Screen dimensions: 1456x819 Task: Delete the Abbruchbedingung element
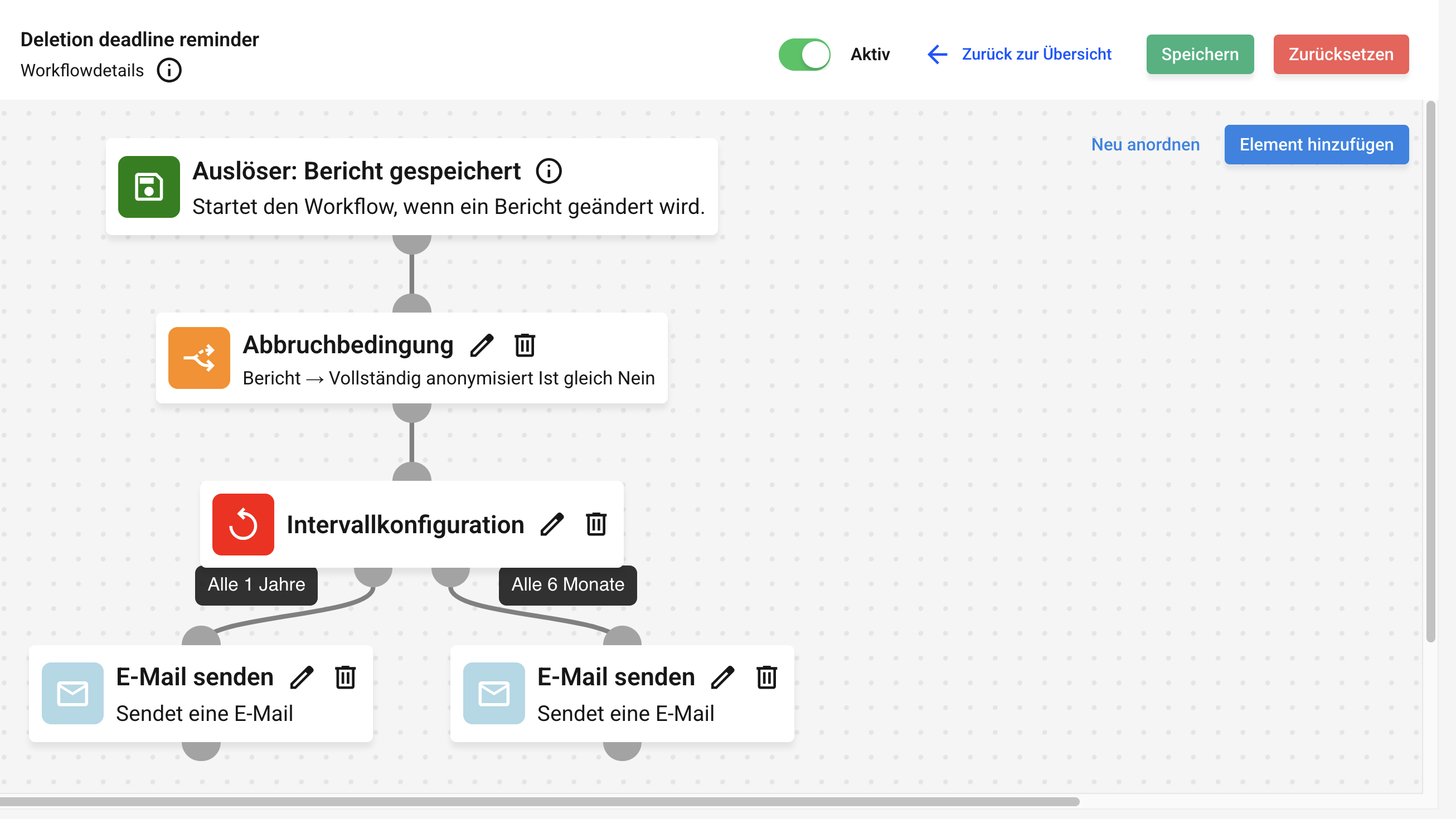tap(525, 345)
